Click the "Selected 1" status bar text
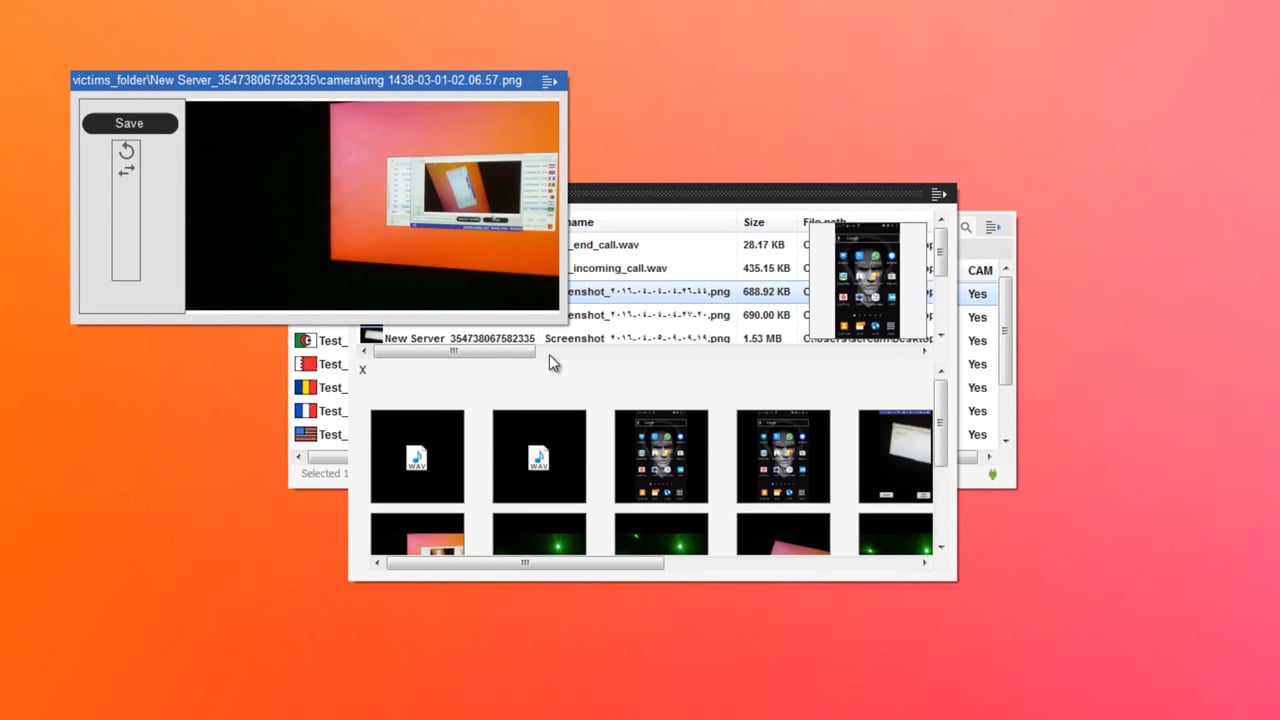Viewport: 1280px width, 720px height. coord(325,474)
